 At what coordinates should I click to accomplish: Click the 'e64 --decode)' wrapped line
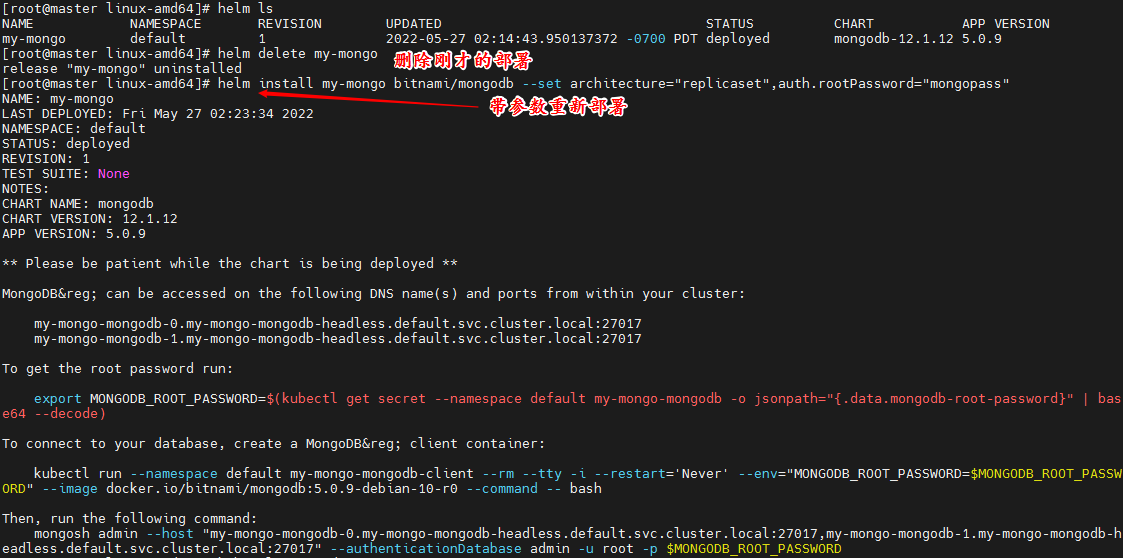[x=54, y=414]
